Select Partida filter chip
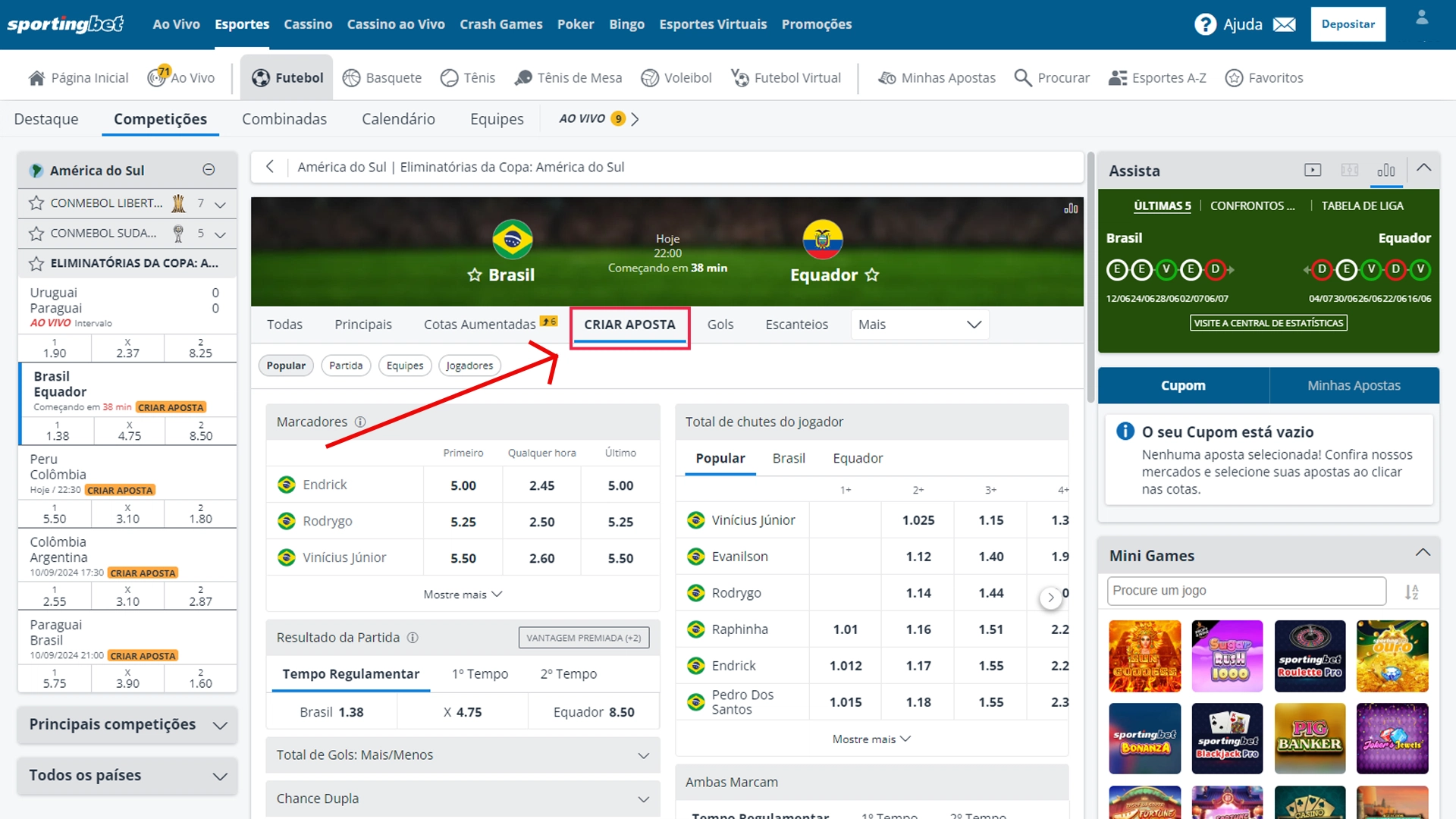This screenshot has height=819, width=1456. [346, 366]
